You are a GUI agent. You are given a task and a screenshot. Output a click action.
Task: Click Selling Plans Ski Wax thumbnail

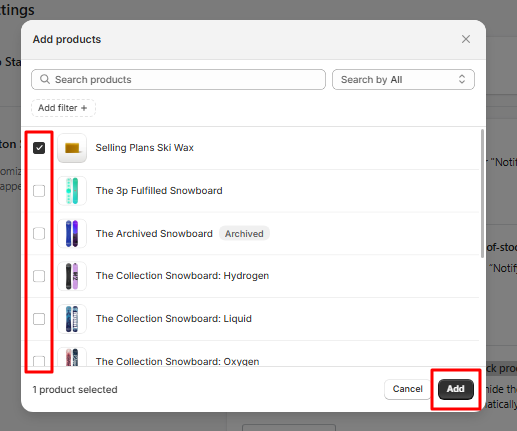coord(72,148)
